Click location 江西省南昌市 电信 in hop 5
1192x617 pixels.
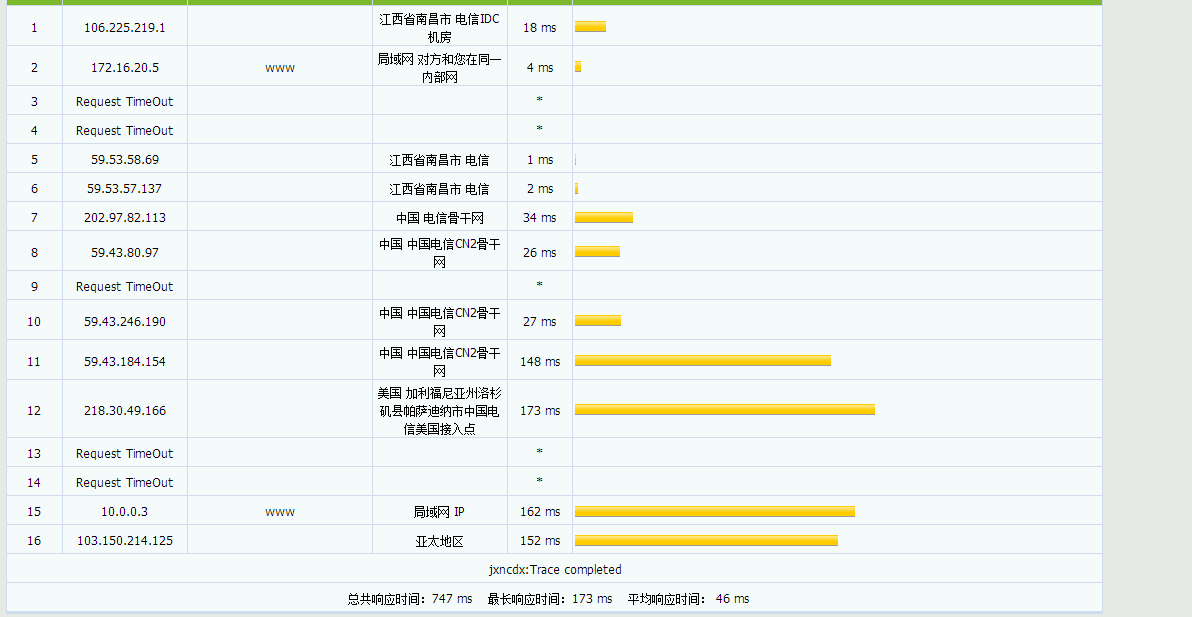(x=439, y=160)
